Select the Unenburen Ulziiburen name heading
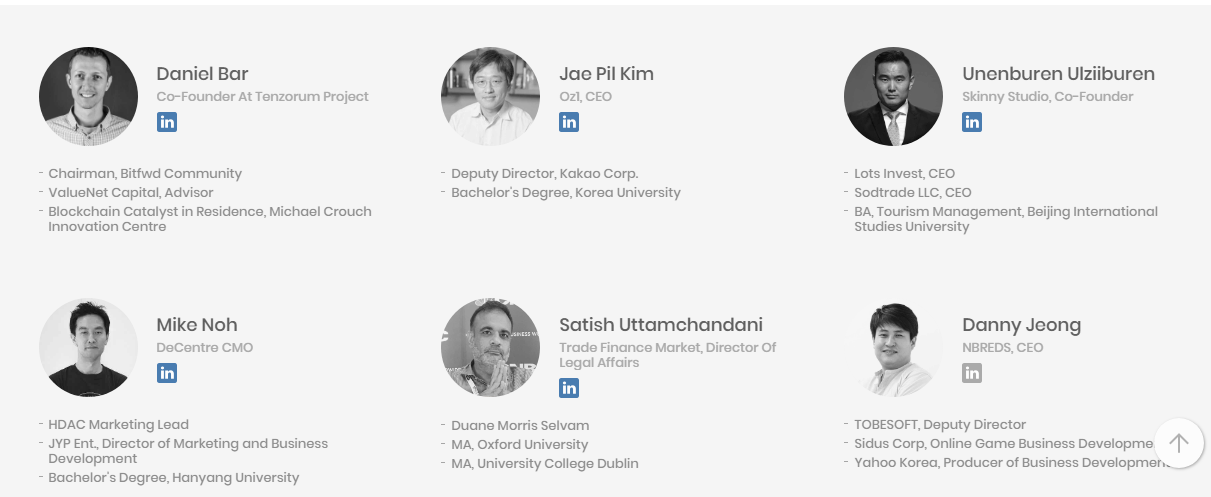The image size is (1211, 497). tap(1058, 74)
